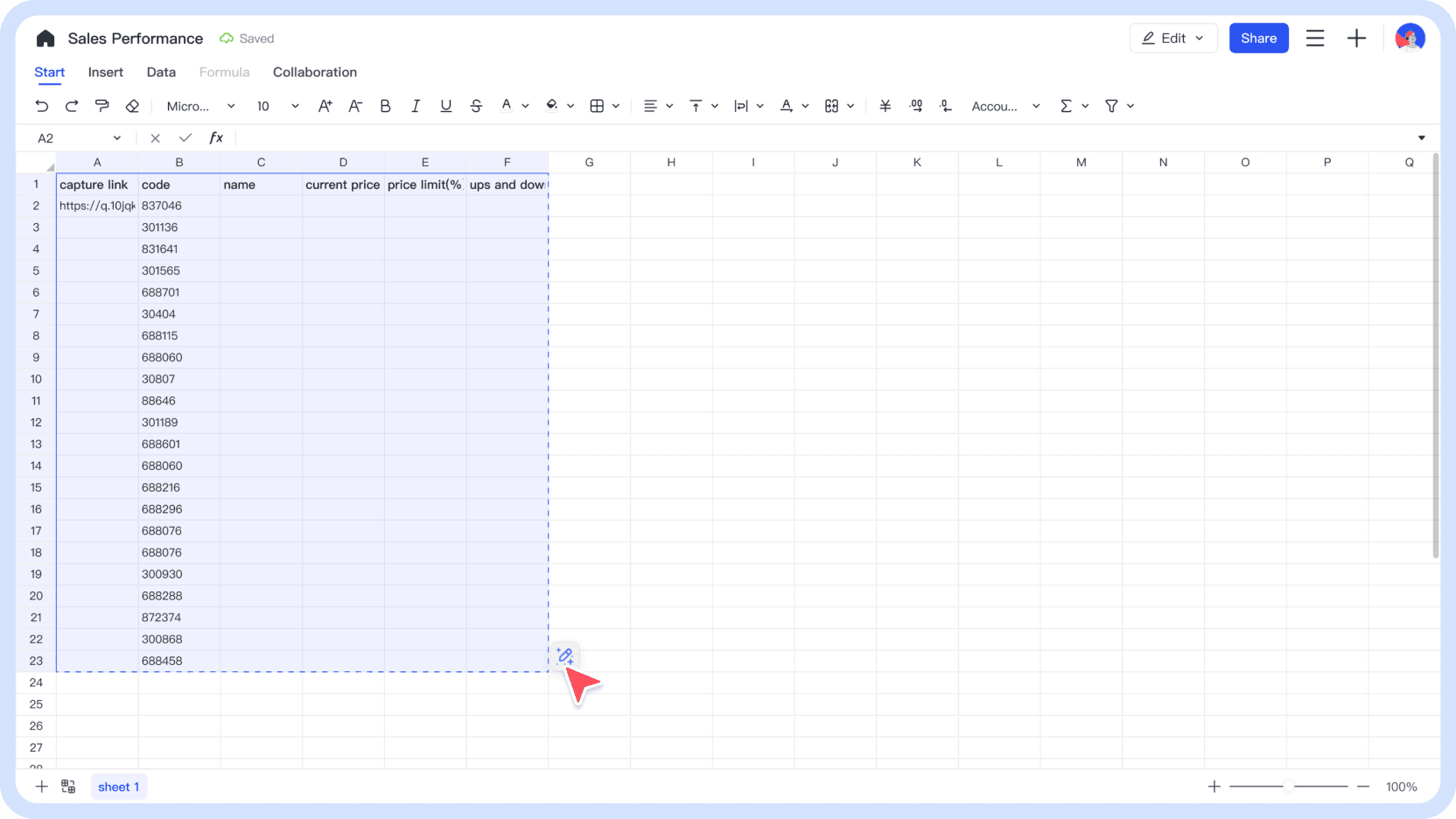Cancel formula entry with X icon
This screenshot has width=1456, height=819.
click(x=155, y=138)
